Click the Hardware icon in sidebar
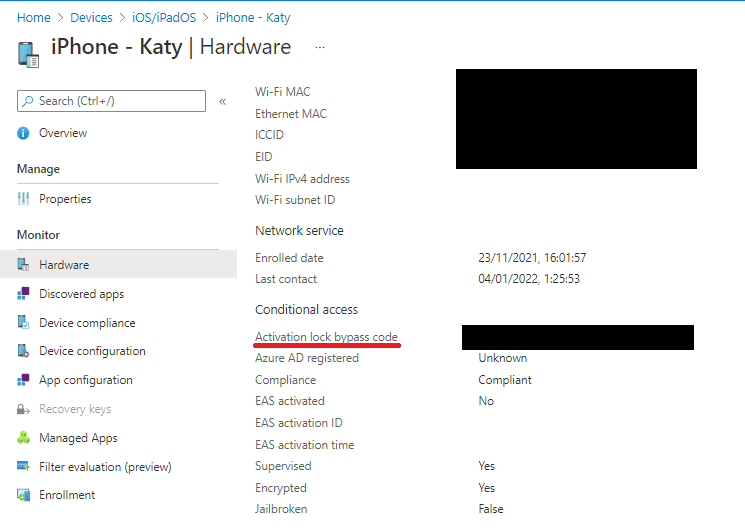 click(x=23, y=265)
